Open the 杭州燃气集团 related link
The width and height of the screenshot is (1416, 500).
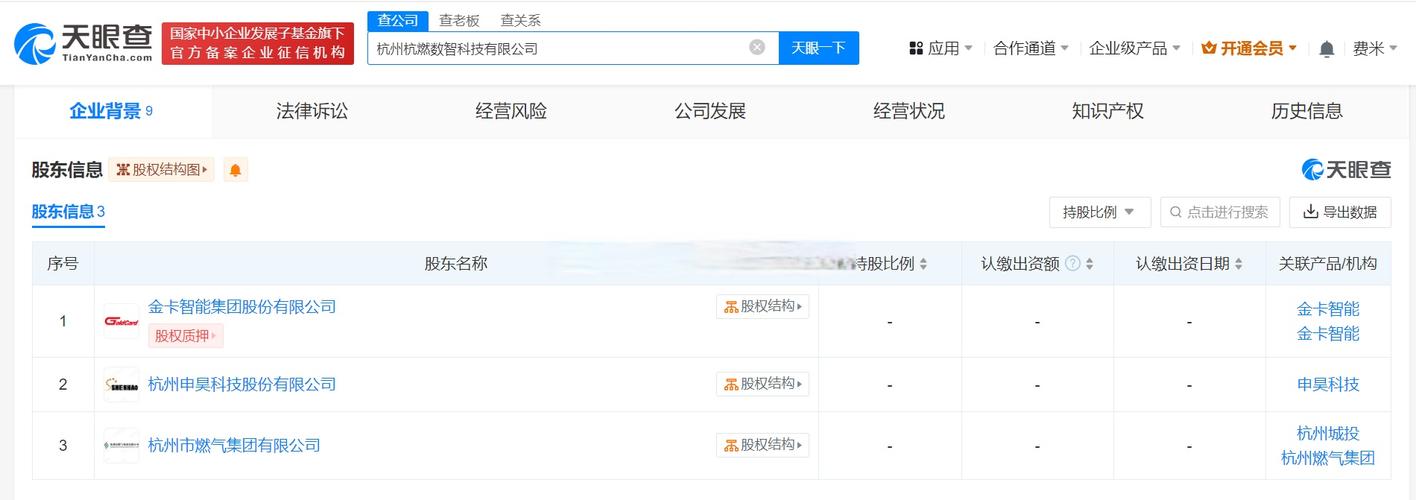(1328, 458)
